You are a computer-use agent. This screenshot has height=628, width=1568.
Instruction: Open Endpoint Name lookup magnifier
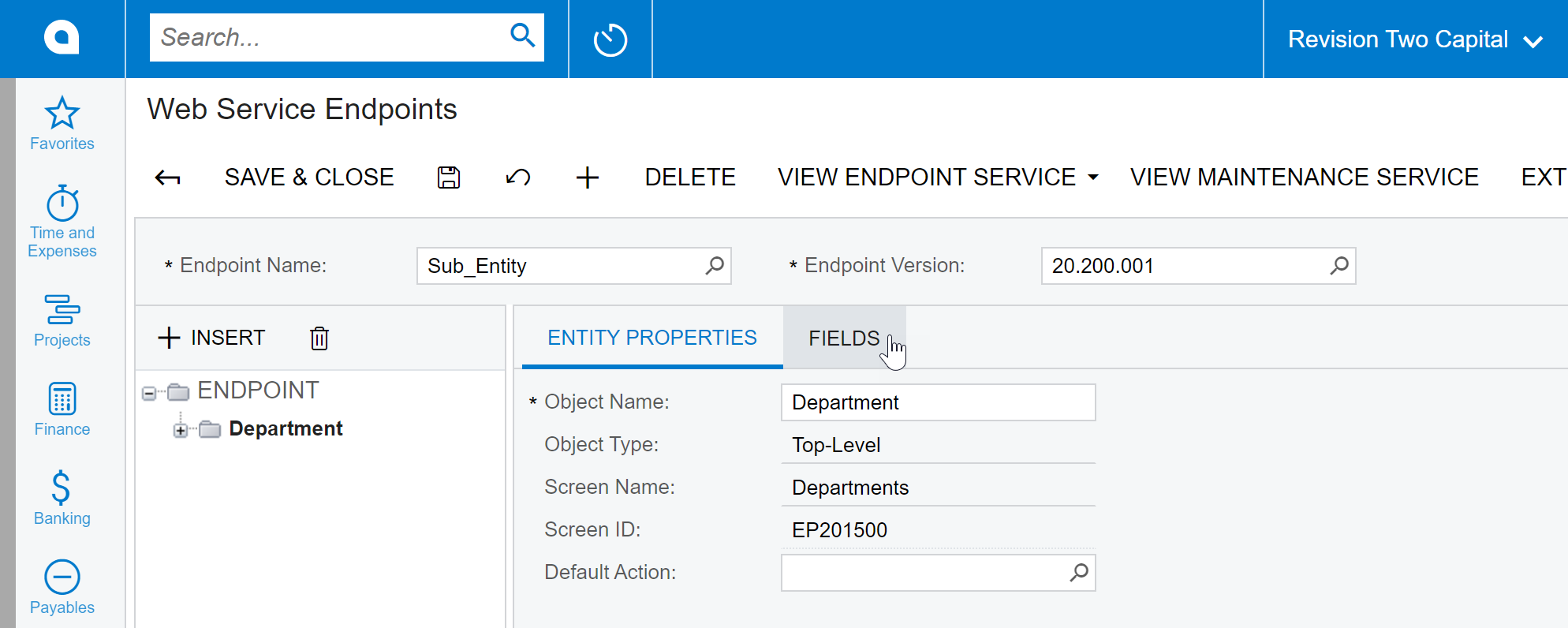714,266
